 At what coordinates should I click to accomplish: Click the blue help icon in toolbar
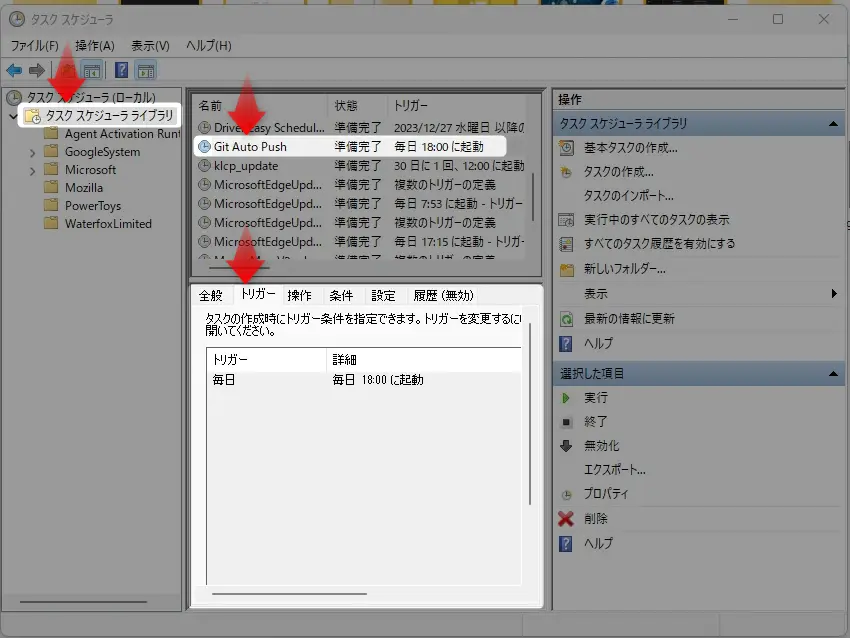(121, 70)
